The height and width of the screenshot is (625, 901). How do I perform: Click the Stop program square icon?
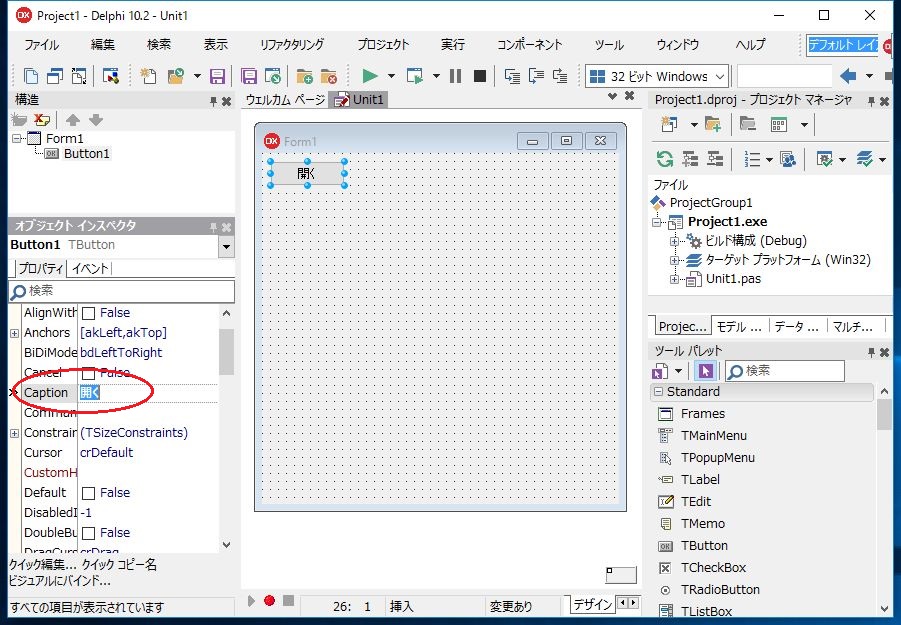[x=480, y=76]
